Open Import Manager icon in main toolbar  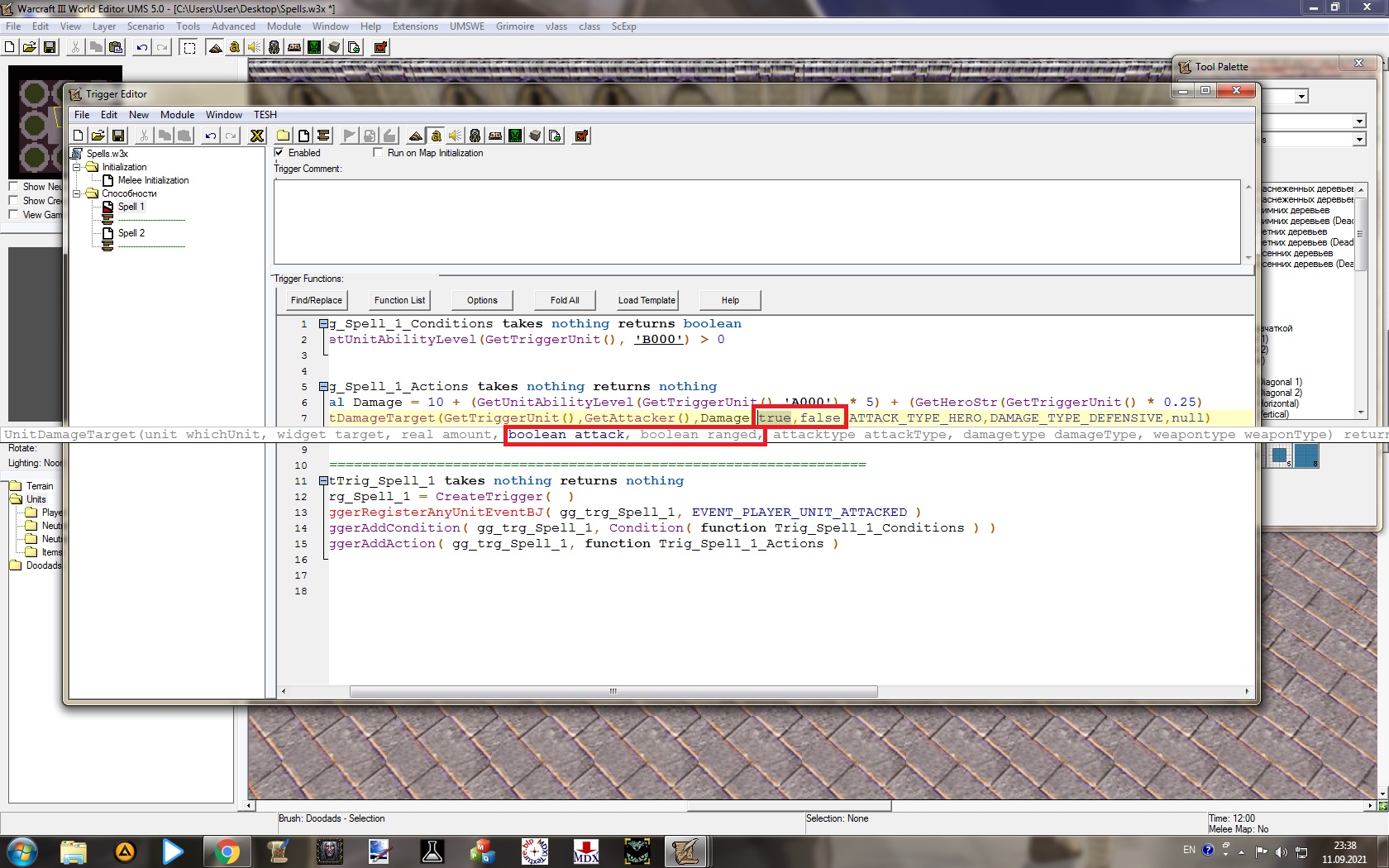(x=354, y=47)
